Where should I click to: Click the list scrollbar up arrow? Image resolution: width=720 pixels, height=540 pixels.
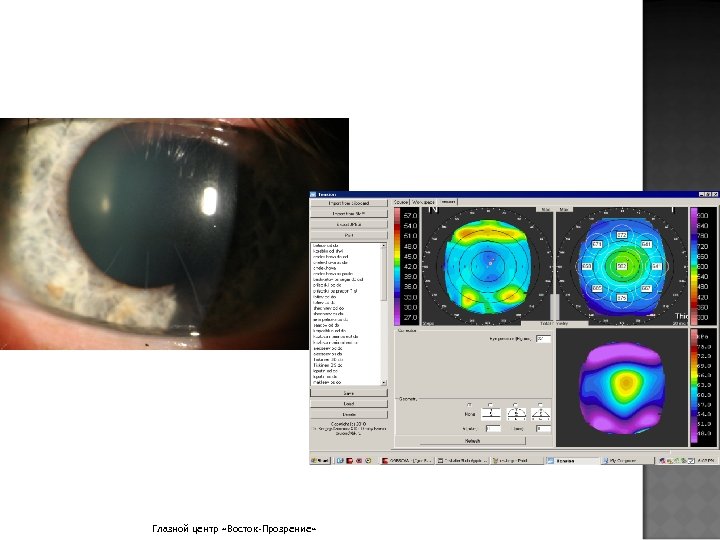tap(384, 246)
